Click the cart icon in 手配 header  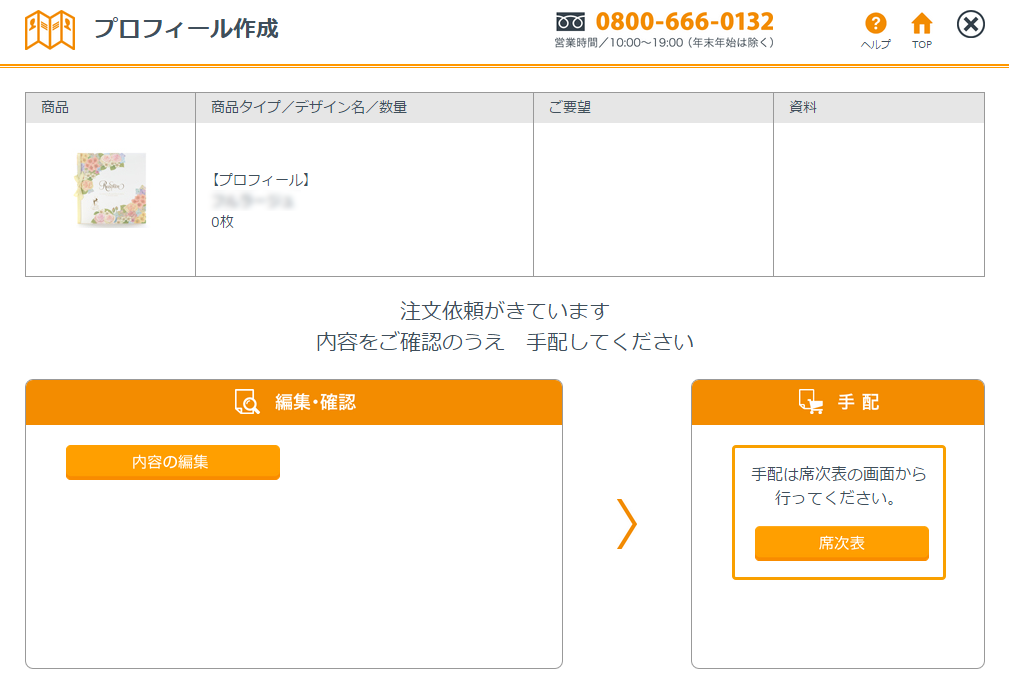coord(811,402)
